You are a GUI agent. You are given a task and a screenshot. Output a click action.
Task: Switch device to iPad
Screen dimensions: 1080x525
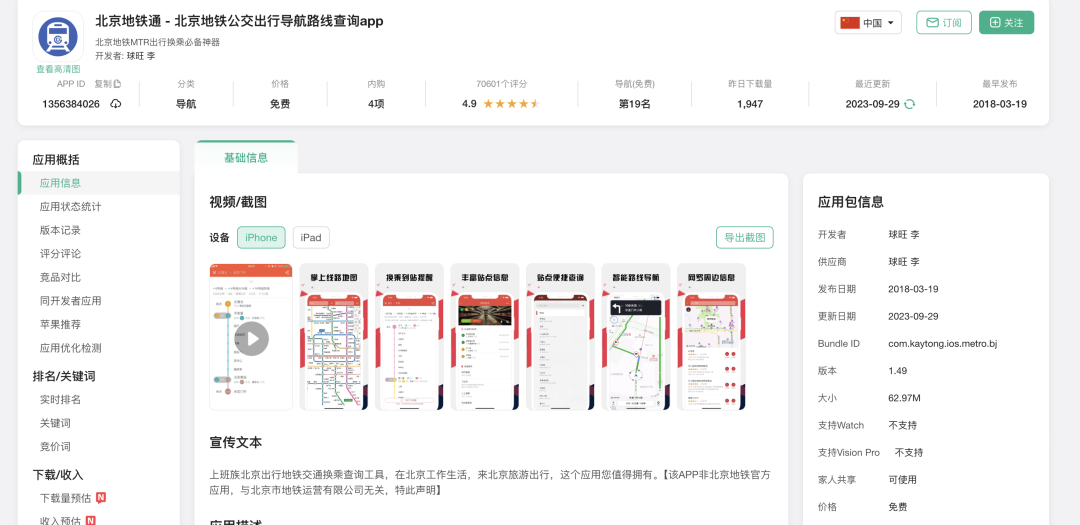[x=311, y=238]
